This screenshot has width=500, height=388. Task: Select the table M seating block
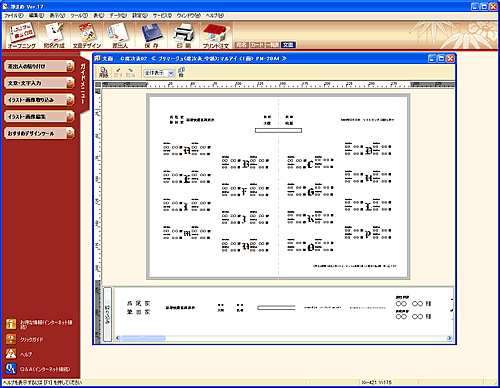pos(187,233)
